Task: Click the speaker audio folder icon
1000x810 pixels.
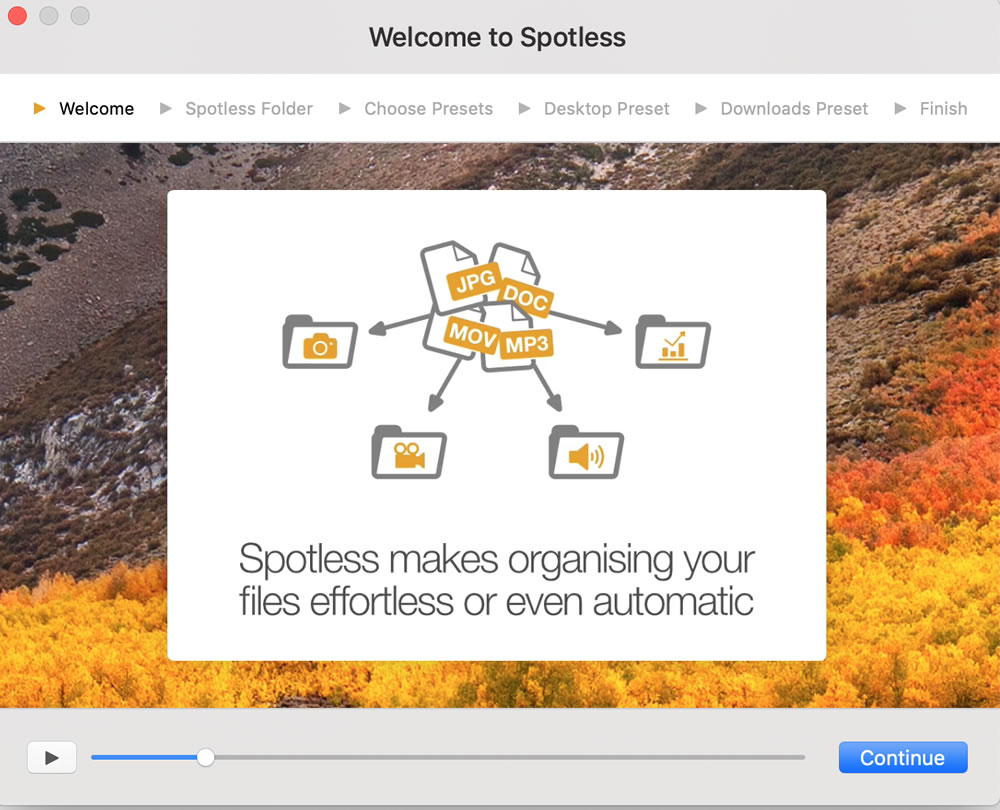Action: click(x=586, y=452)
